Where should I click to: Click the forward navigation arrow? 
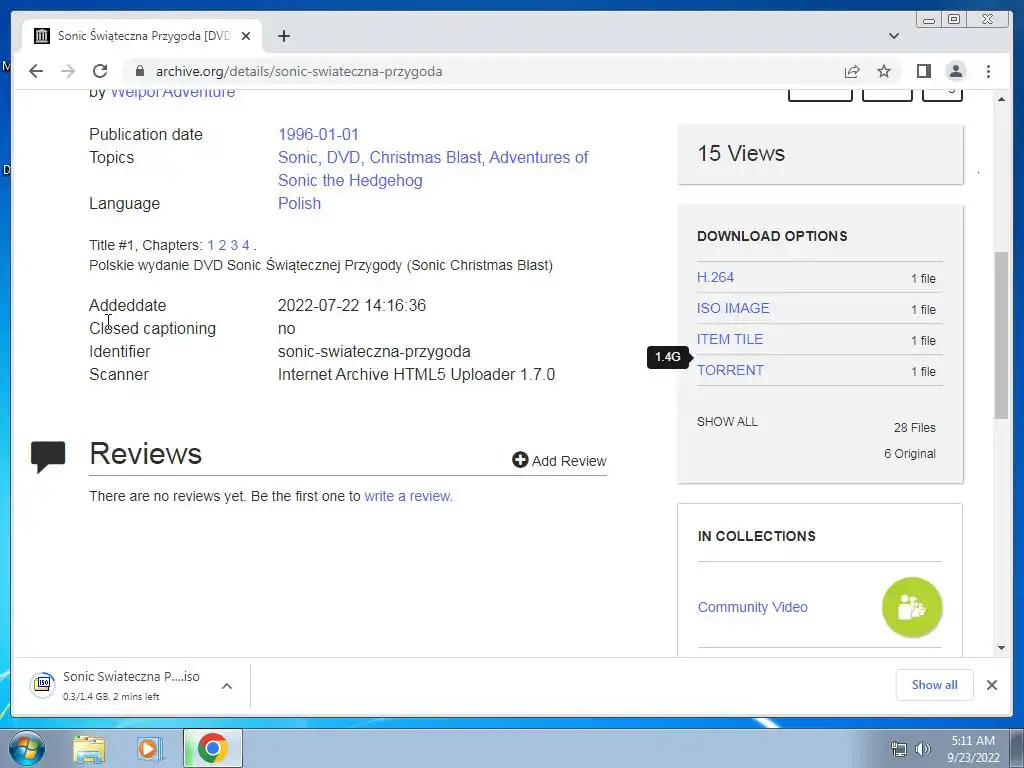coord(68,71)
